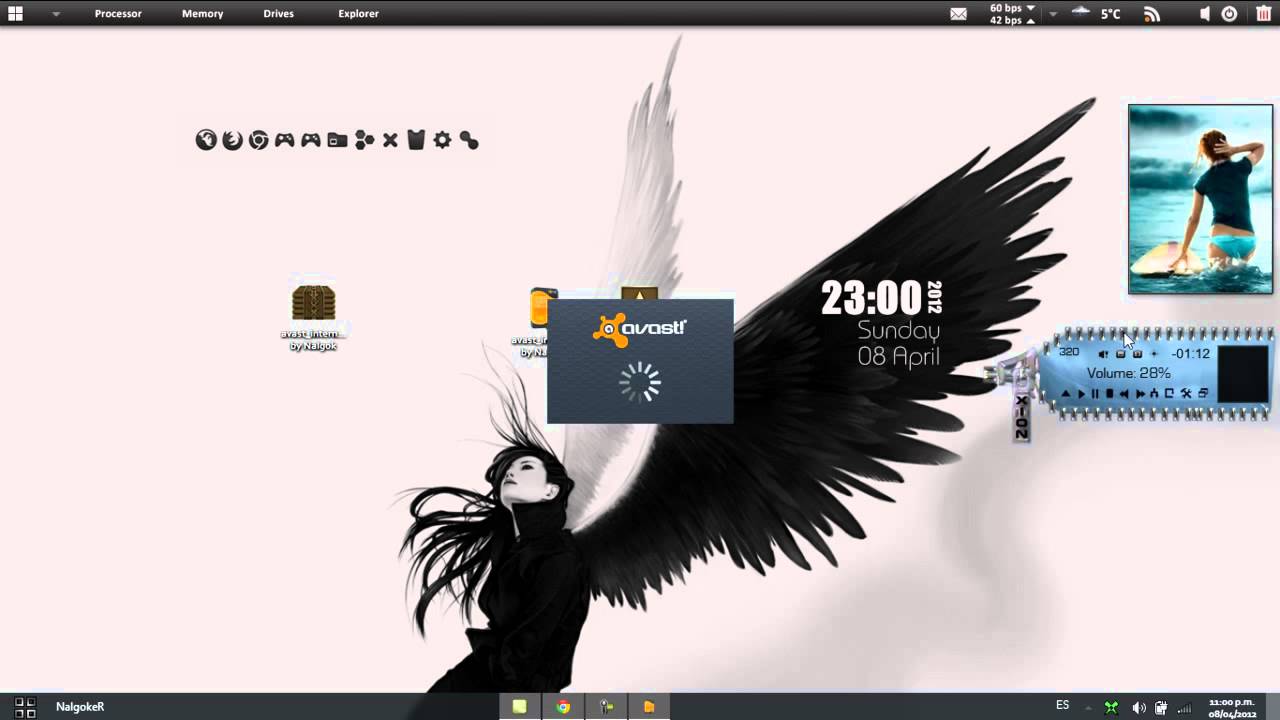Click the black album art box in player
The height and width of the screenshot is (720, 1280).
pos(1243,374)
